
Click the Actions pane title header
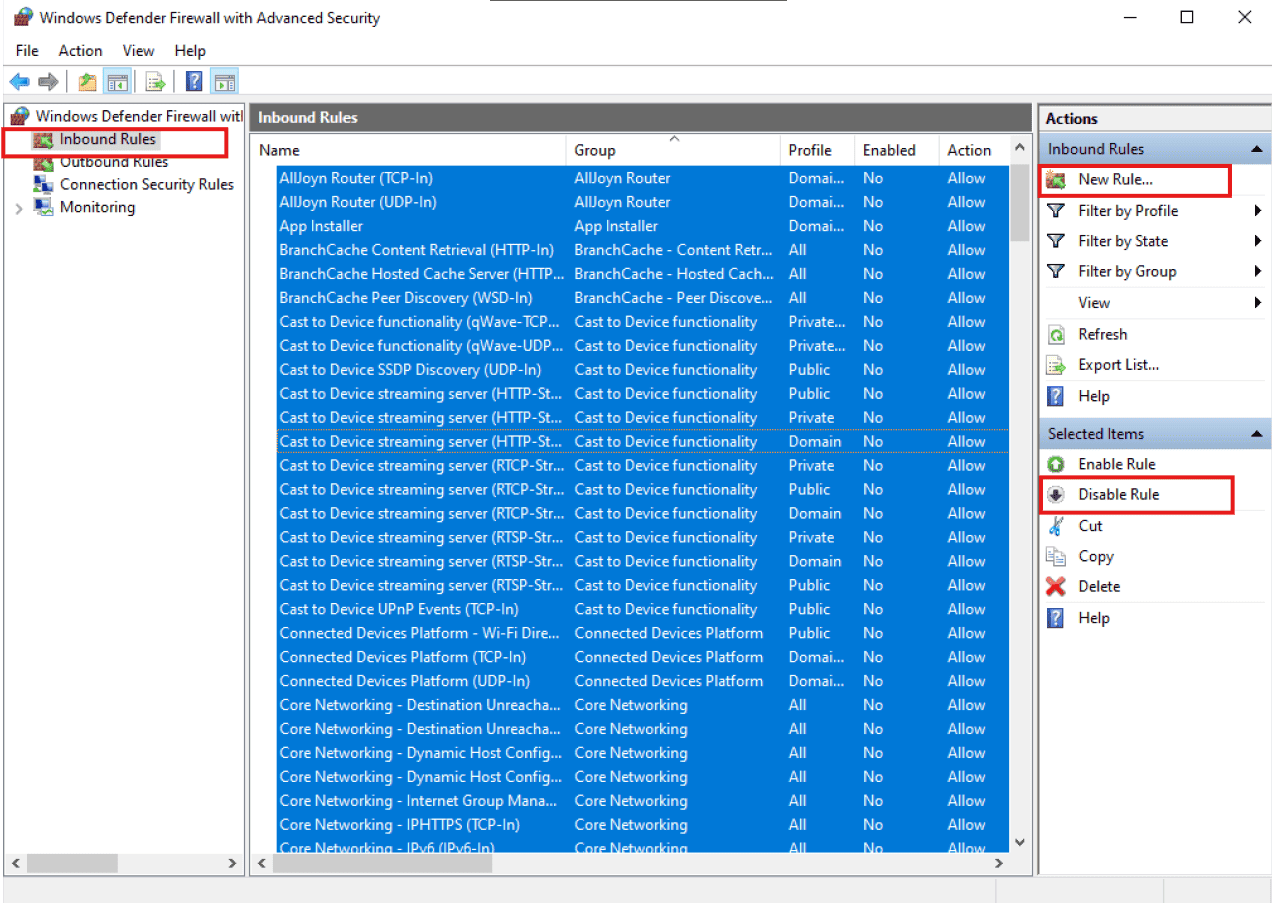click(x=1155, y=118)
